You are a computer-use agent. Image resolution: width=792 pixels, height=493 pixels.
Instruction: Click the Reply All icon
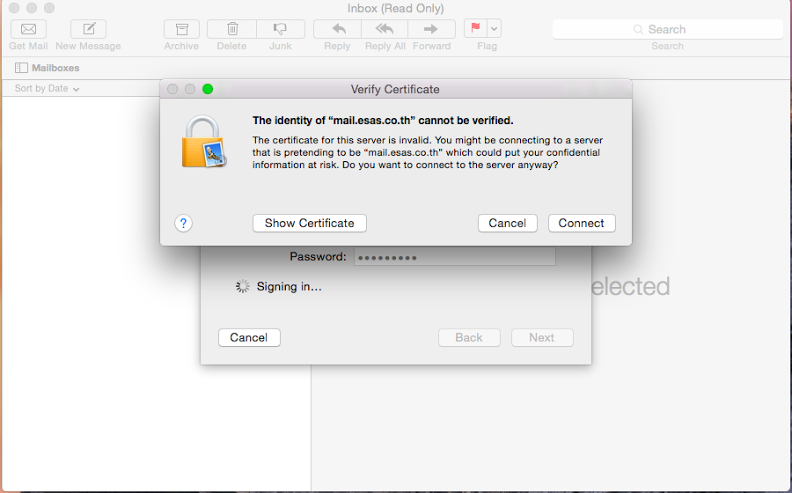[385, 29]
